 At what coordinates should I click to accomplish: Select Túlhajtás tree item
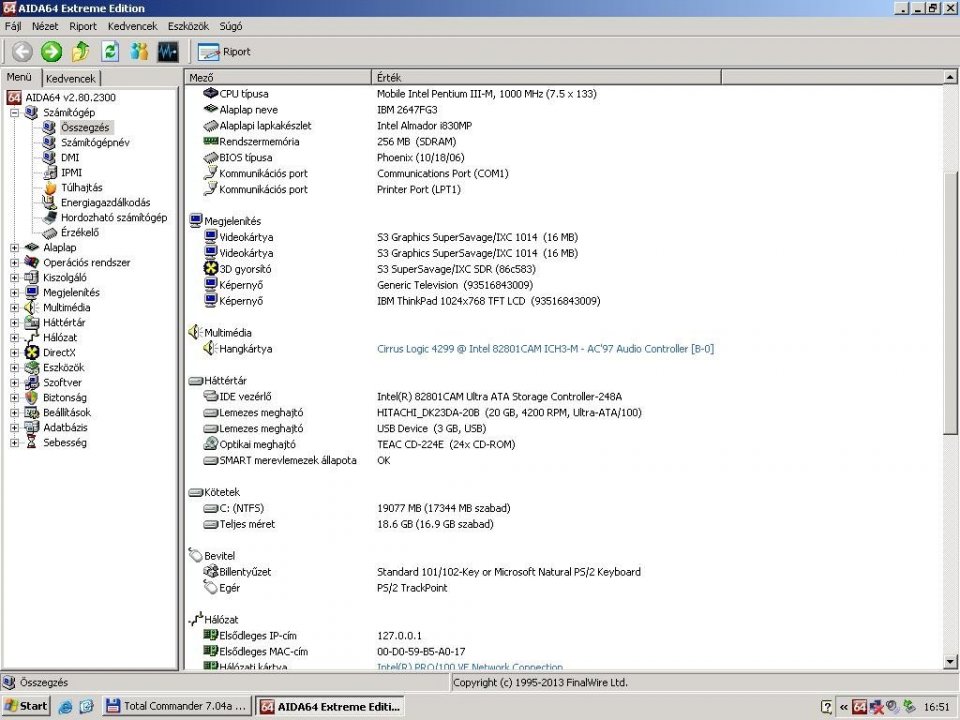point(81,187)
